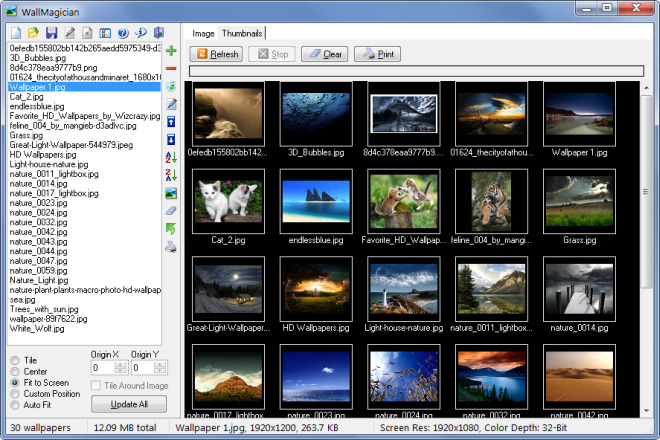Open the Thumbnails tab
Image resolution: width=660 pixels, height=440 pixels.
tap(242, 33)
